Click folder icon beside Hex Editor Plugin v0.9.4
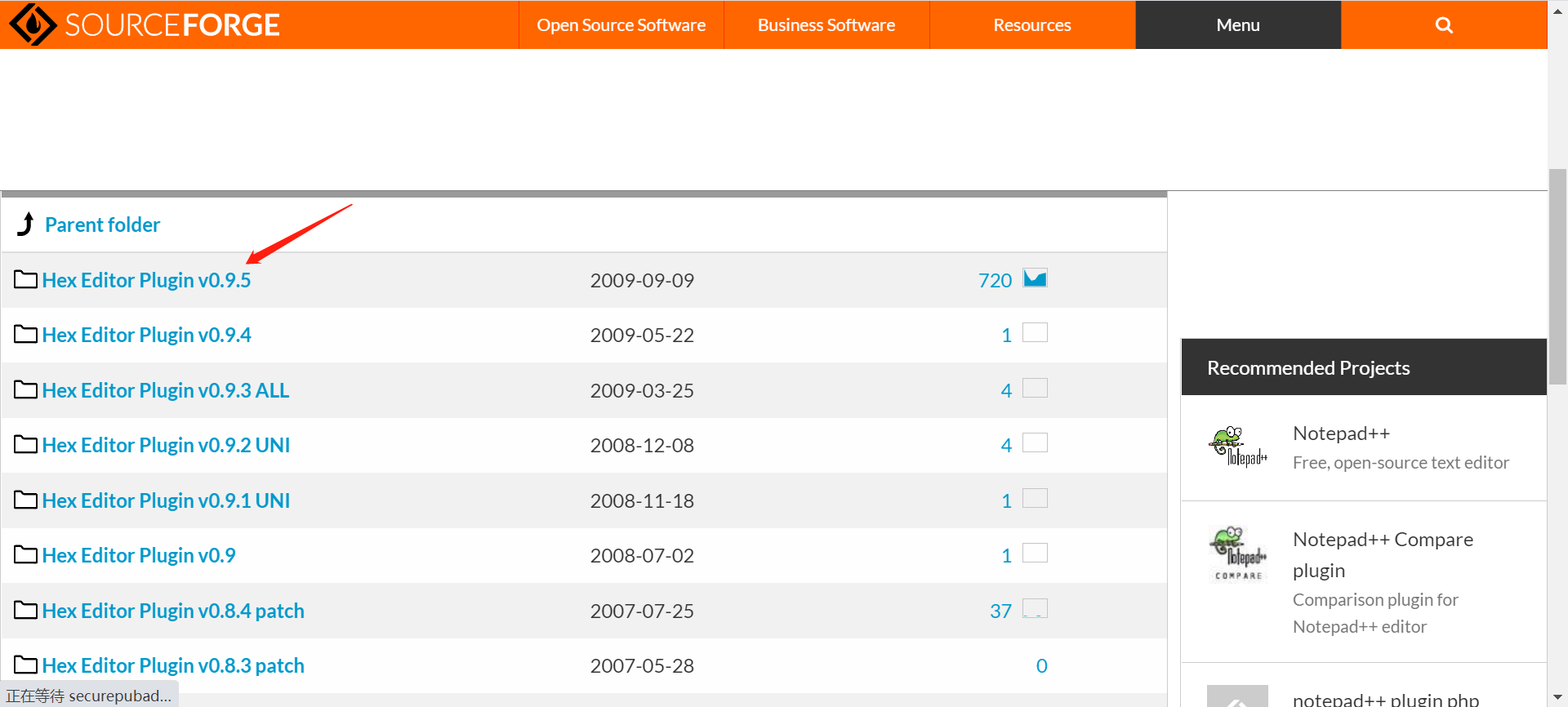 [26, 334]
